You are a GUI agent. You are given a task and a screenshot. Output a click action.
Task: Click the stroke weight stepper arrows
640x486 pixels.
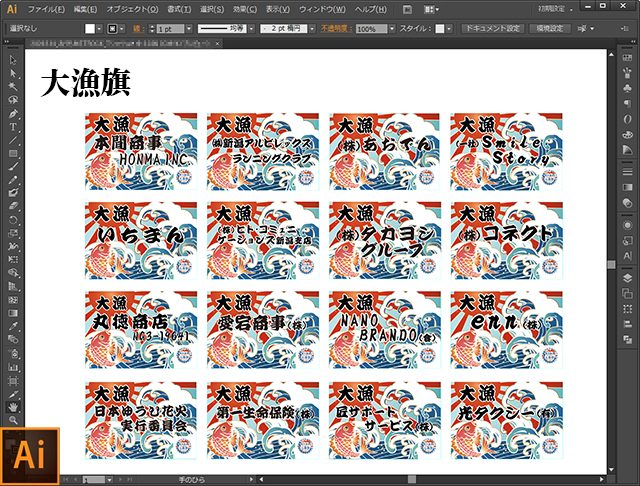pos(152,29)
